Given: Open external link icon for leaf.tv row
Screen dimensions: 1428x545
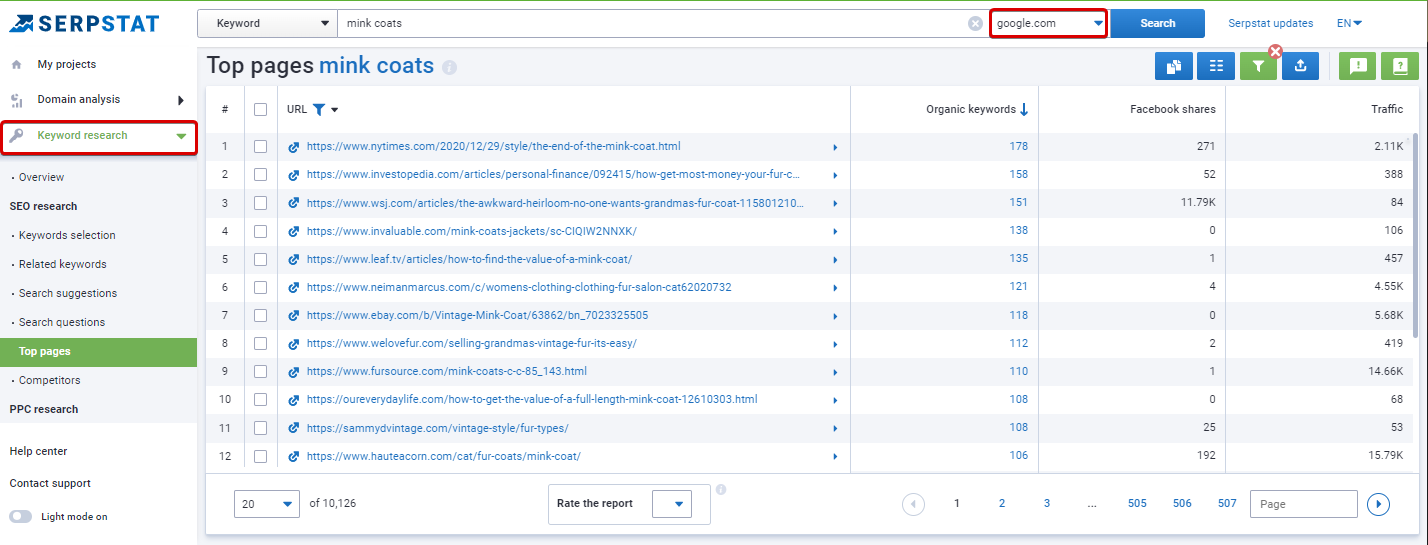Looking at the screenshot, I should (294, 259).
